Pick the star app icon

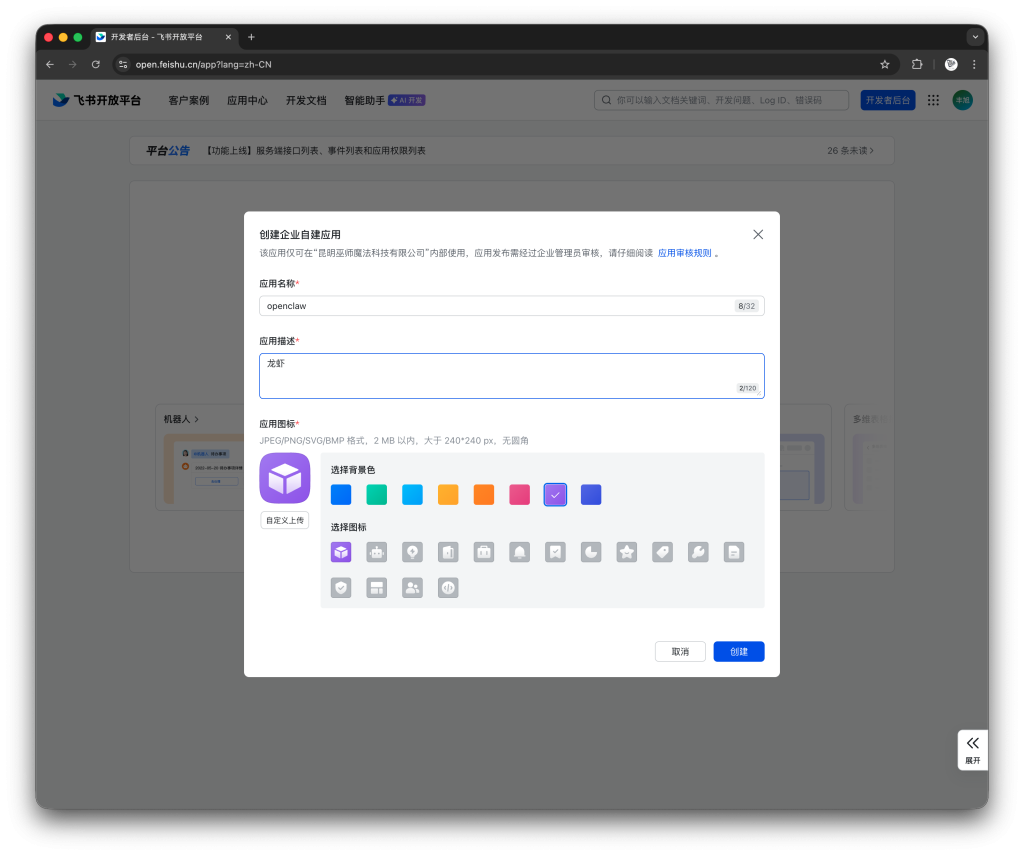[x=627, y=552]
